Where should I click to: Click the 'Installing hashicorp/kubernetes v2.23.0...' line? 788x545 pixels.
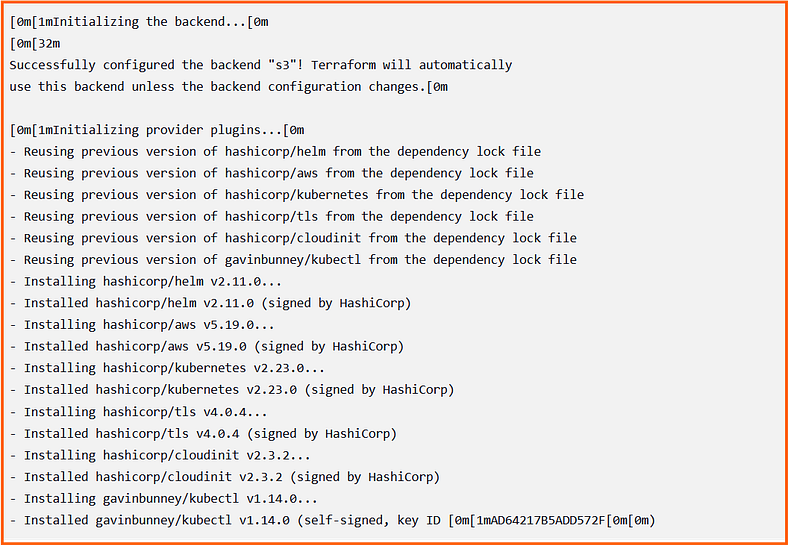click(x=167, y=368)
